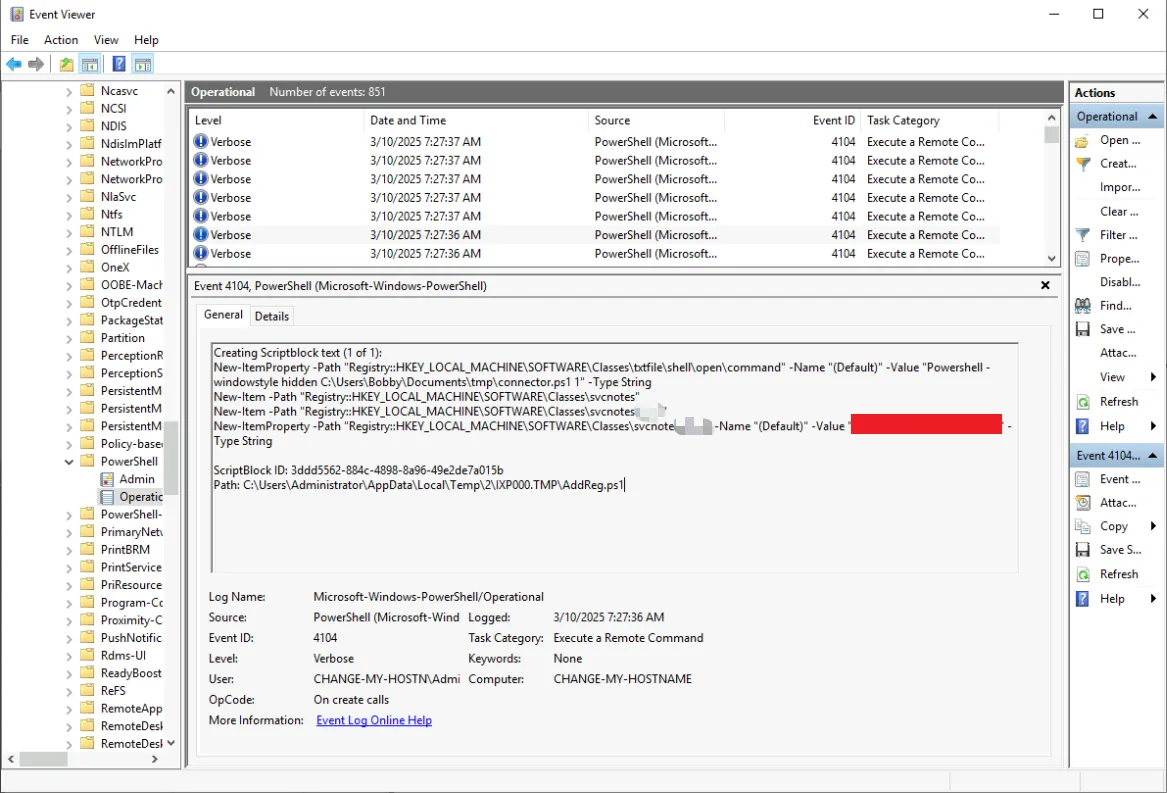This screenshot has width=1167, height=793.
Task: Click the blue Back arrow in toolbar
Action: tap(14, 65)
